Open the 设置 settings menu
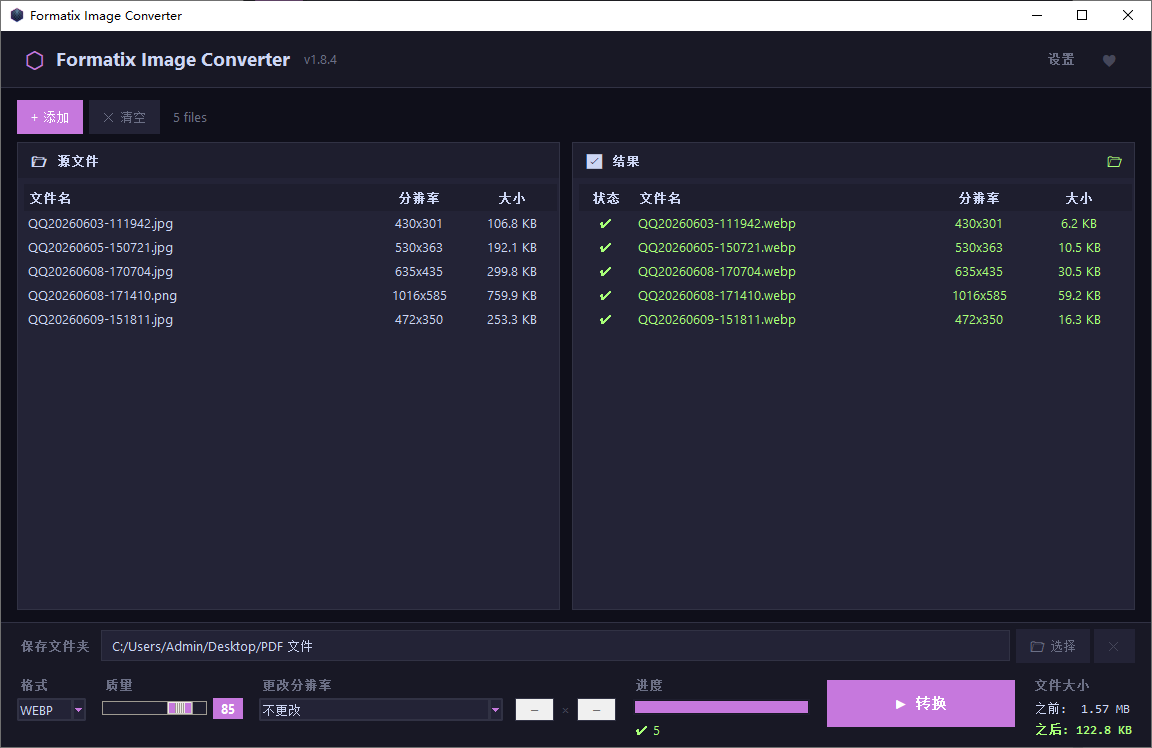Viewport: 1152px width, 748px height. point(1061,60)
